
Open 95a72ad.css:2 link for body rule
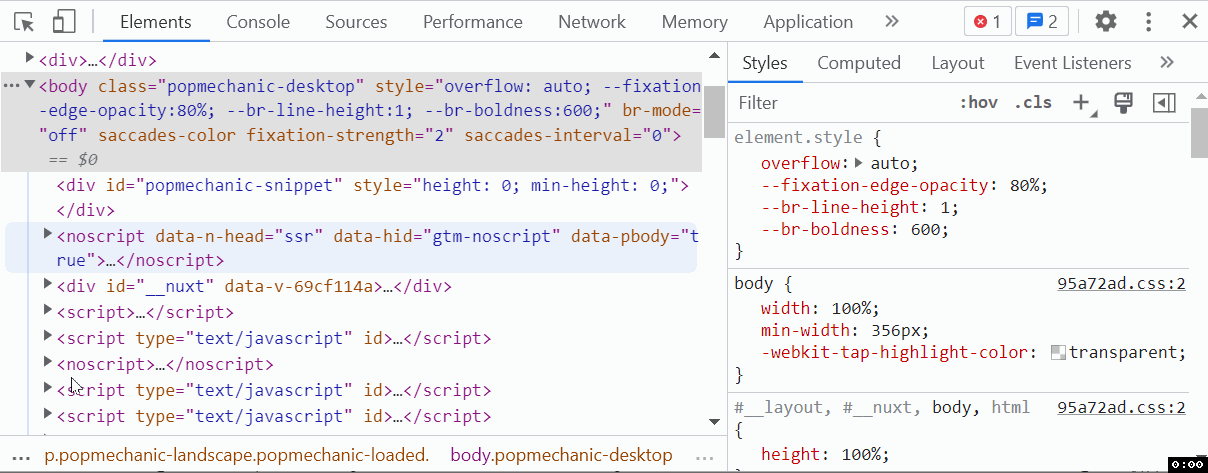[x=1121, y=283]
